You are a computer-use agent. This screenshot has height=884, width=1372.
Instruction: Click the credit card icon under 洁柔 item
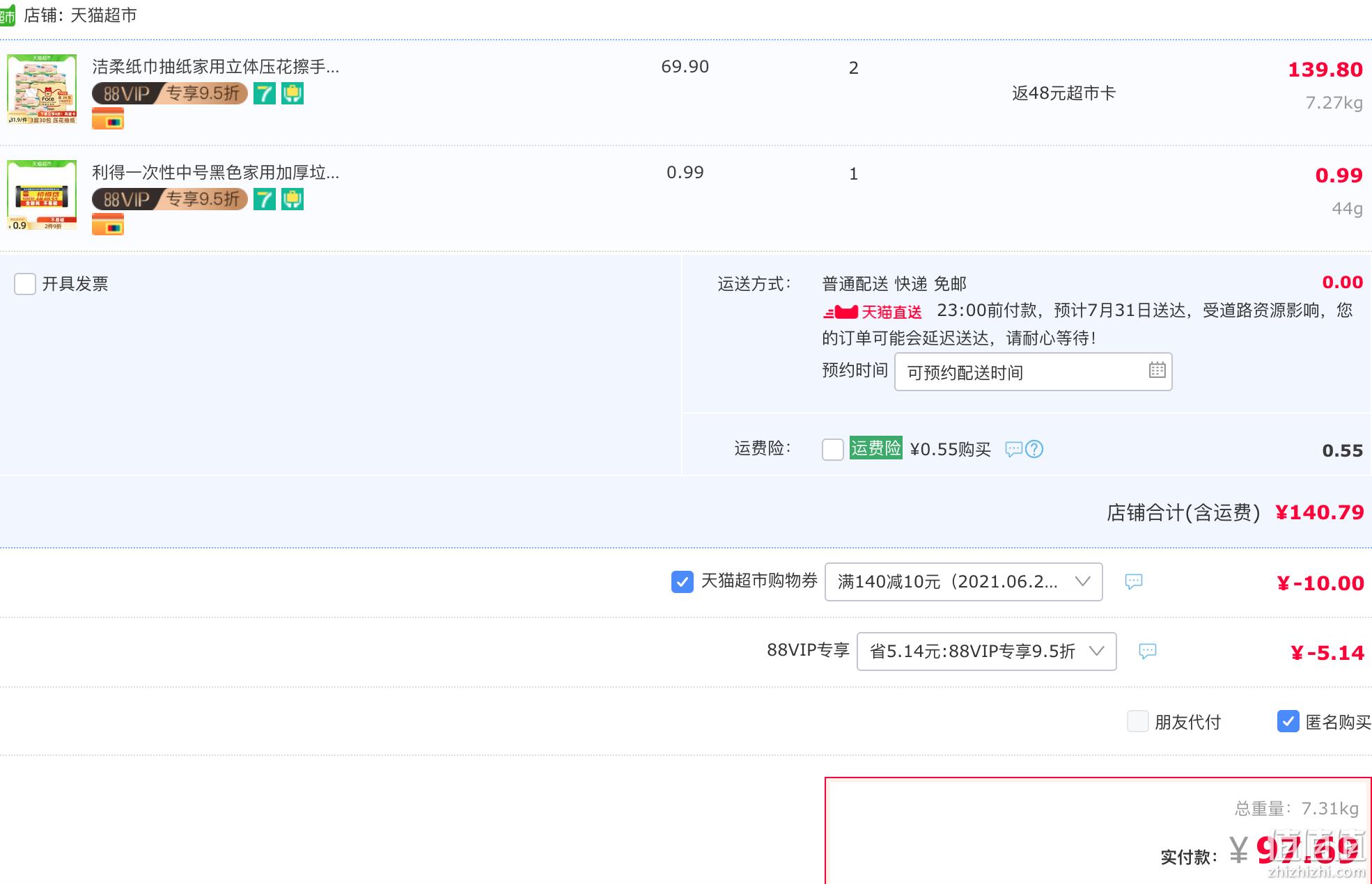coord(108,118)
